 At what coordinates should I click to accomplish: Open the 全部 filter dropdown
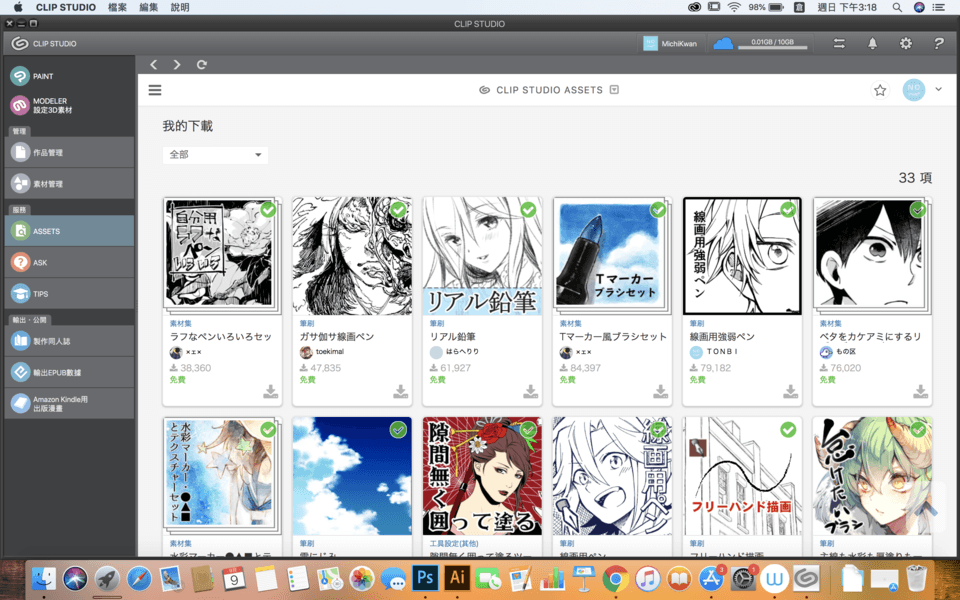tap(215, 155)
